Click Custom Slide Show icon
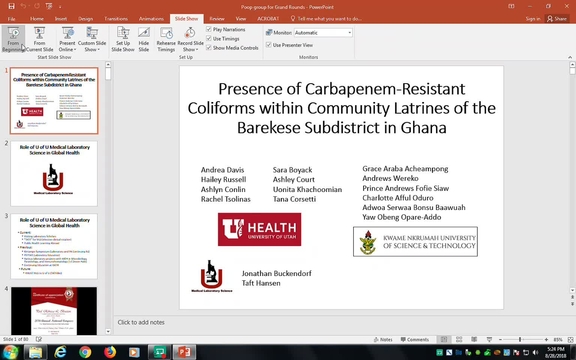Screen dimensions: 576x360 pyautogui.click(x=92, y=33)
